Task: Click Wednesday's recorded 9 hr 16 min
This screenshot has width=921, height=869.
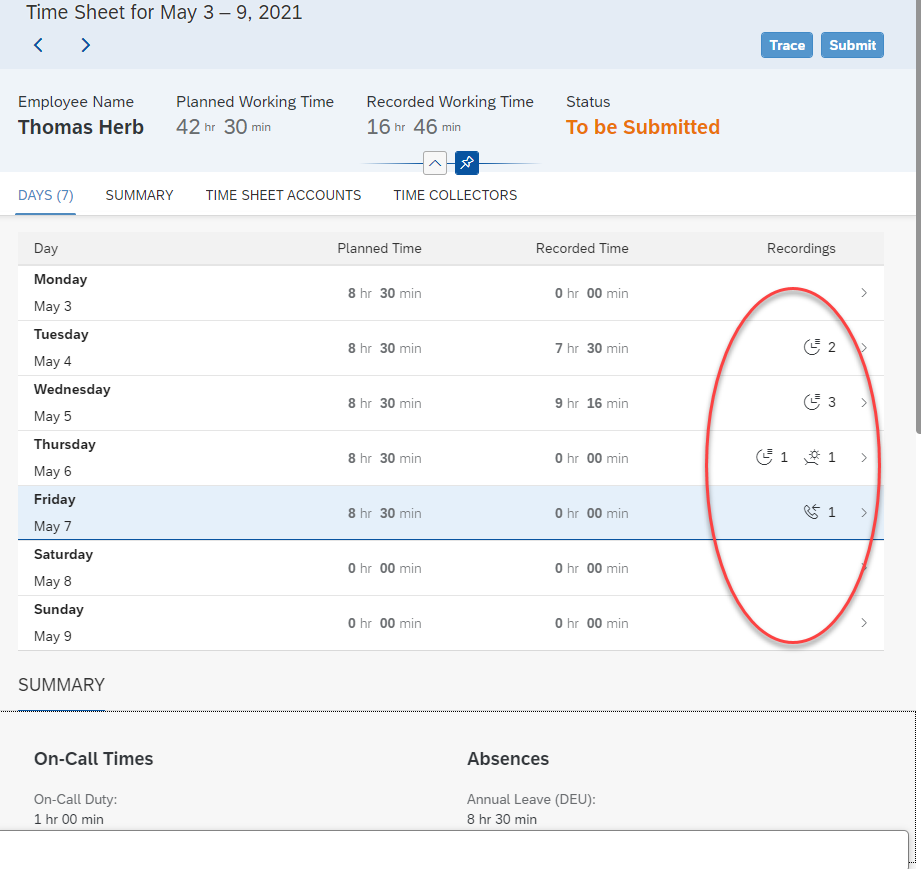Action: pos(591,403)
